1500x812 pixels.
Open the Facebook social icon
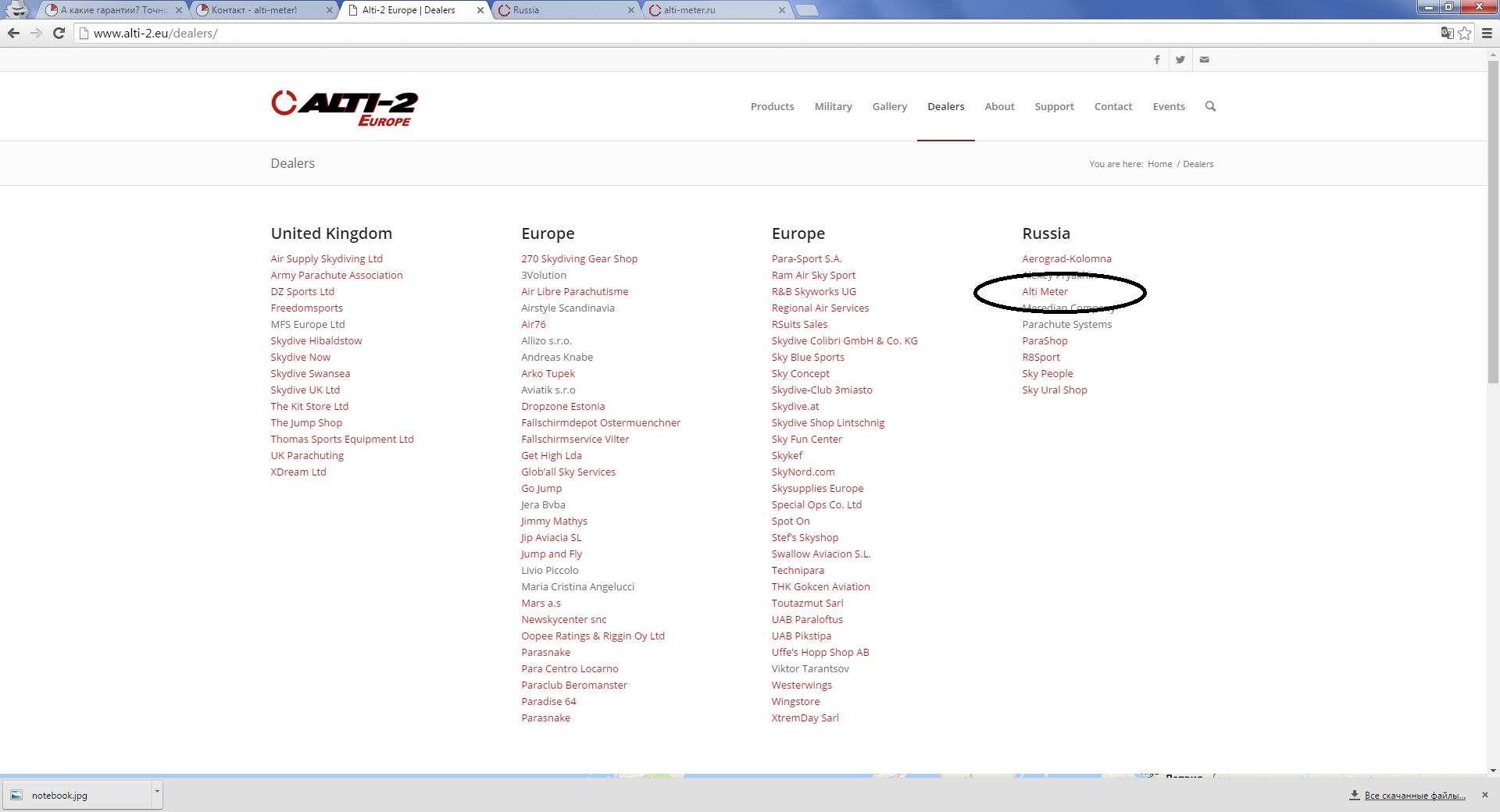click(x=1157, y=59)
